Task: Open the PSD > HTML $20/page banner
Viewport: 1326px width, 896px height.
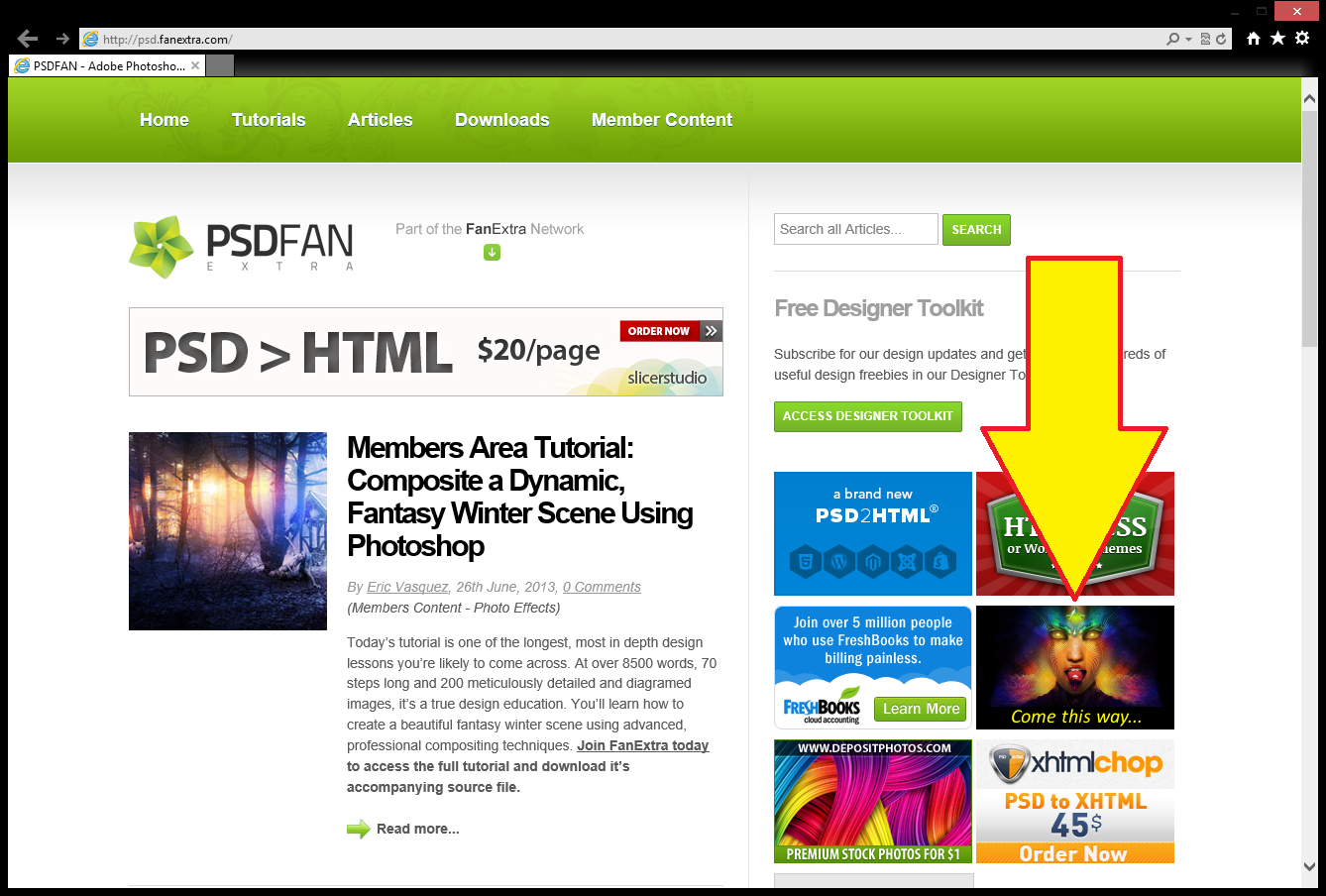Action: tap(426, 352)
